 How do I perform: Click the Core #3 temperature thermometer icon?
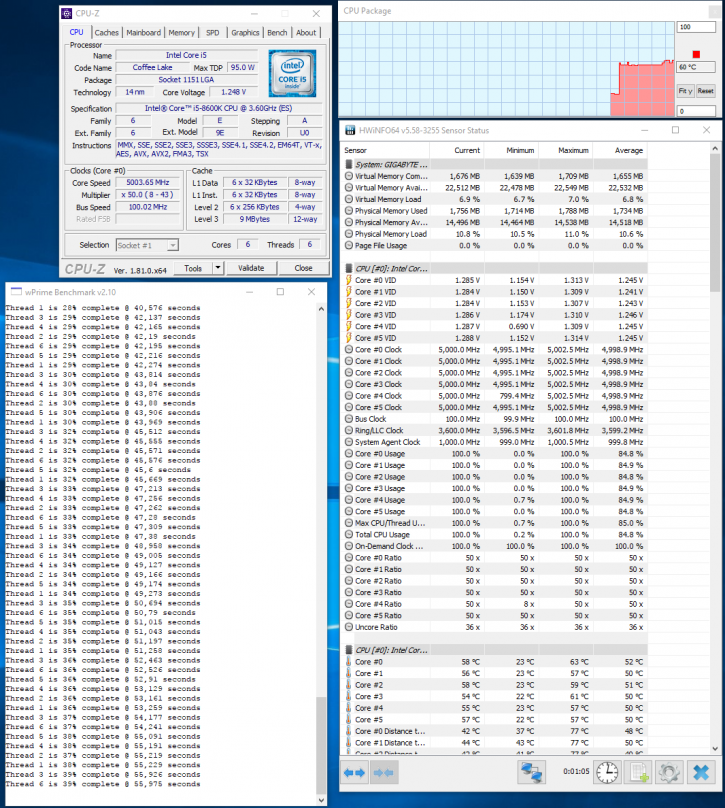349,696
